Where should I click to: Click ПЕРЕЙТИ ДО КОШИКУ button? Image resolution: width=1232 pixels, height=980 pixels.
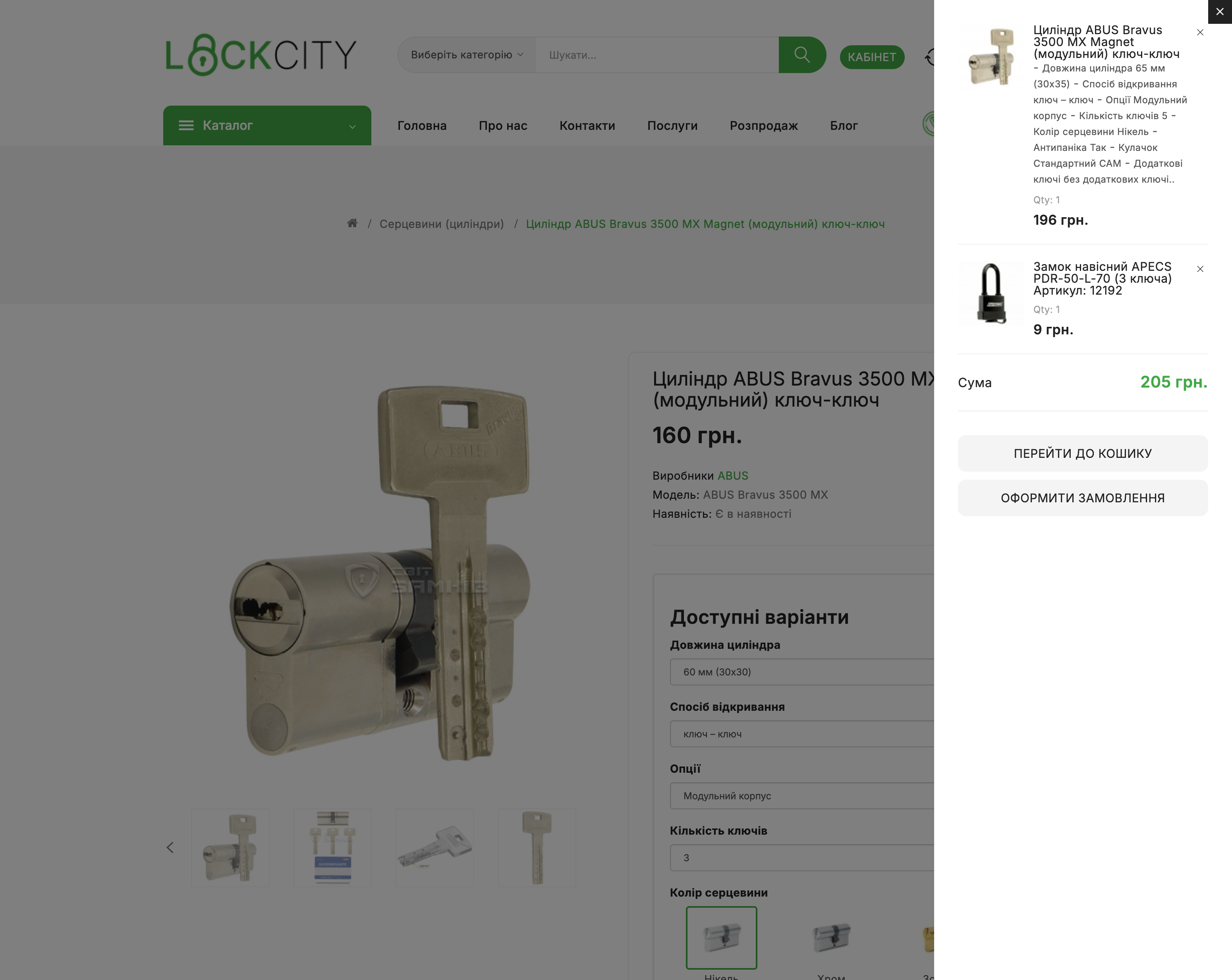tap(1082, 454)
